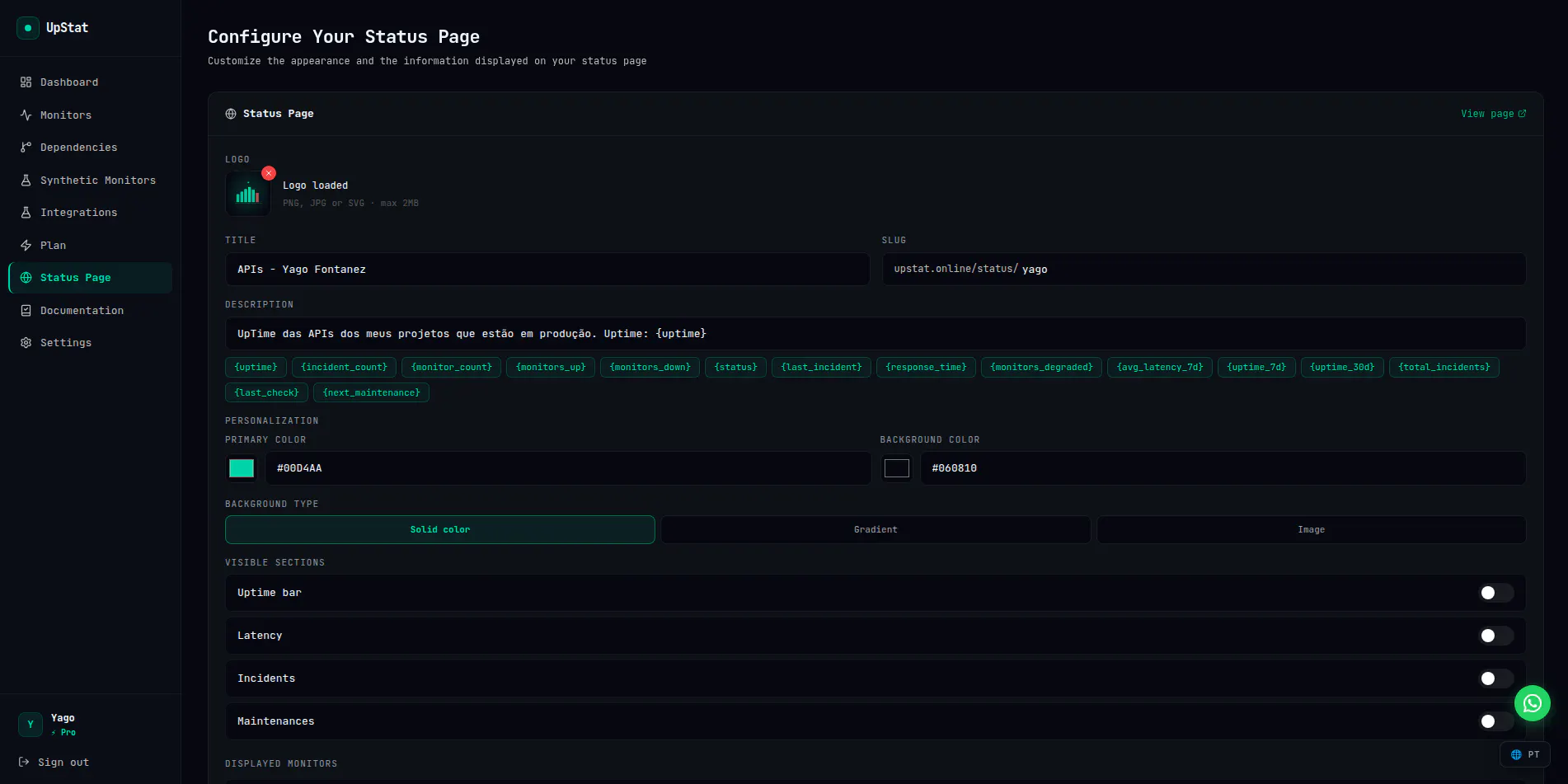Click the Synthetic Monitors flask icon
1568x784 pixels.
point(26,181)
